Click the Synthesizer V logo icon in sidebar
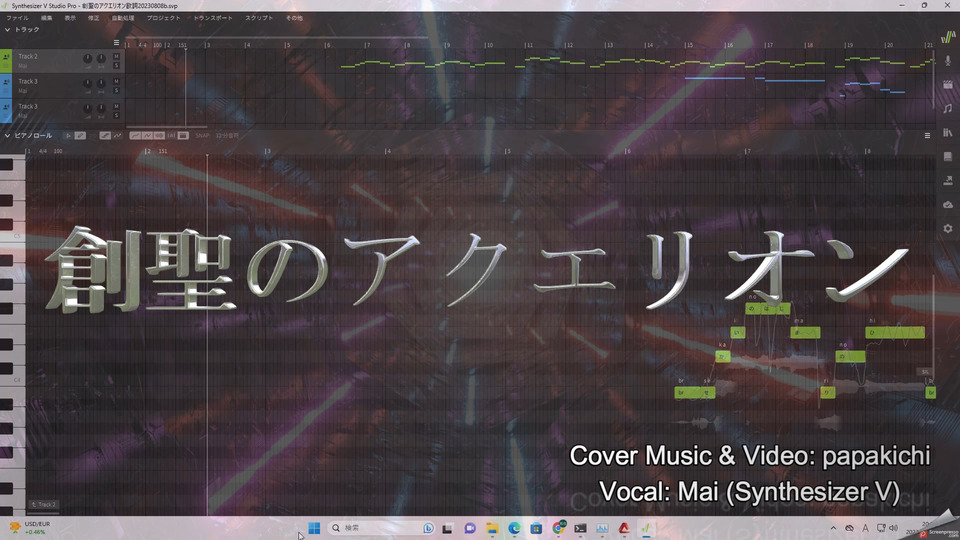This screenshot has height=540, width=960. [x=948, y=37]
